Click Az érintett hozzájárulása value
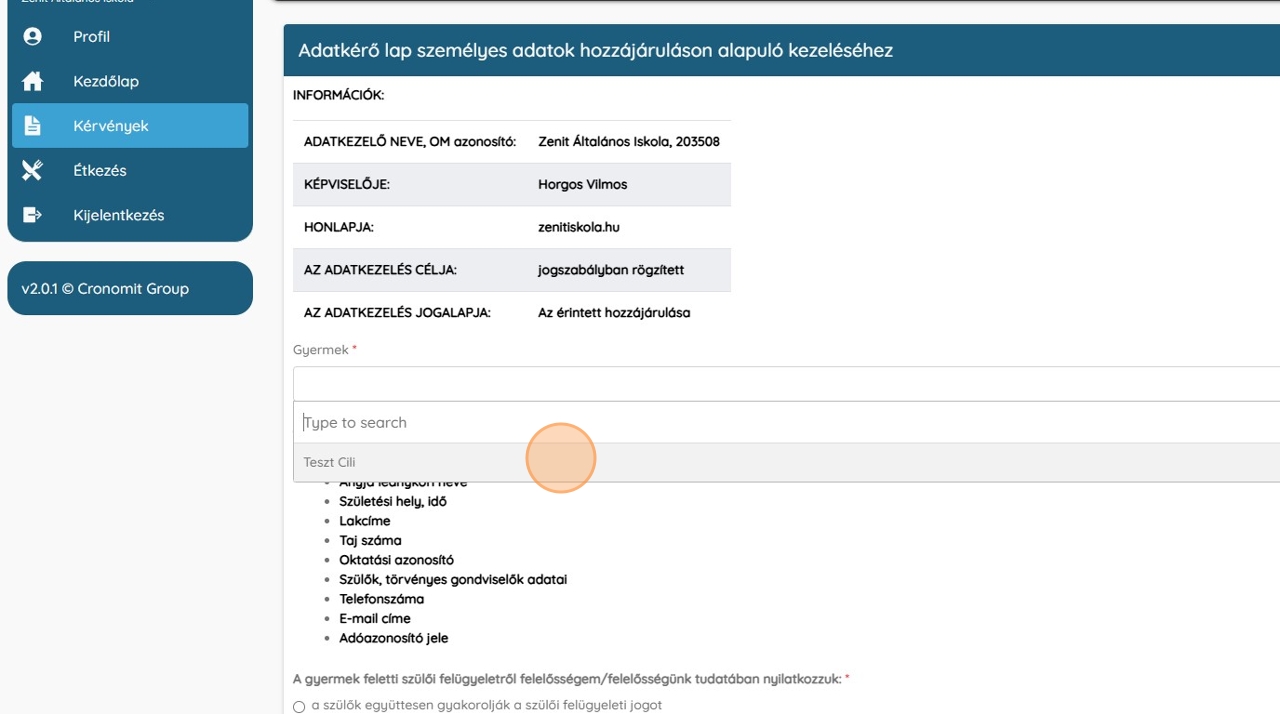 coord(614,313)
